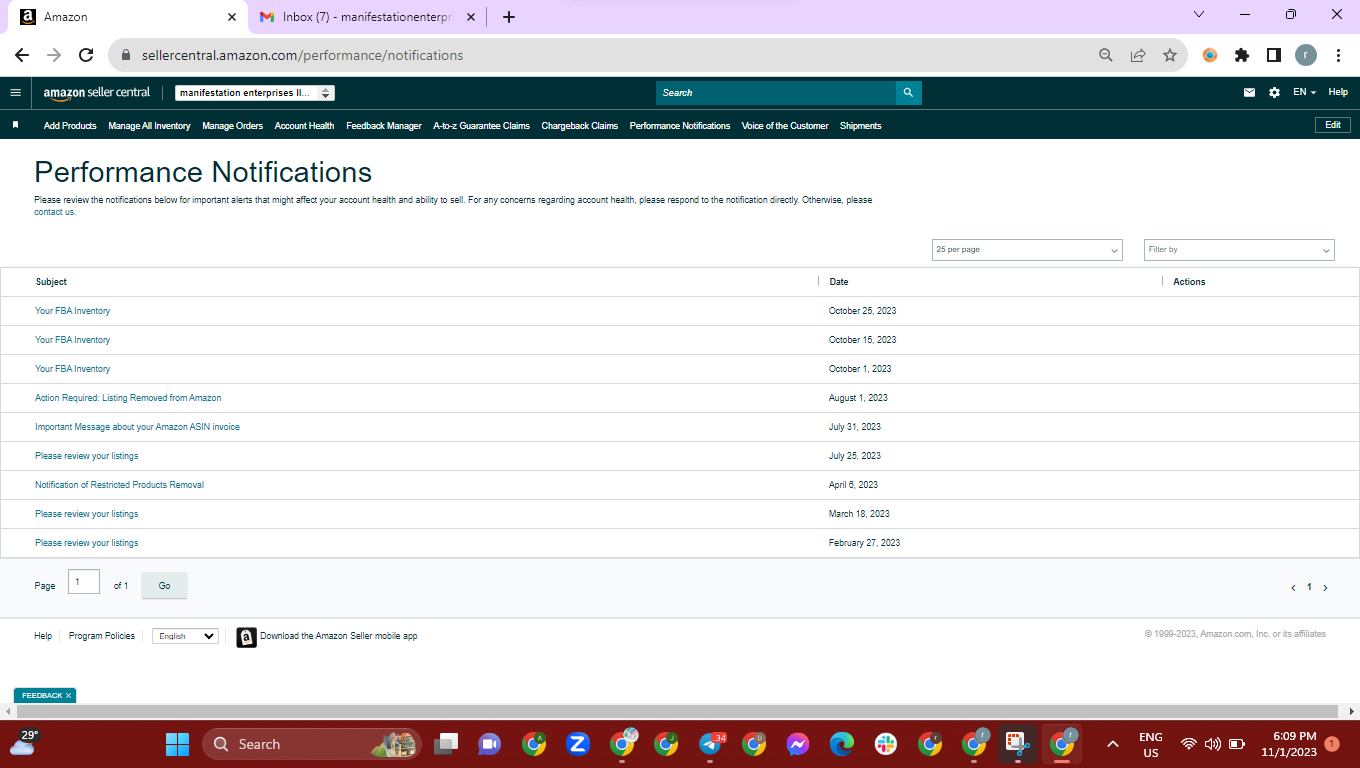Click the Amazon app logo in the footer
Viewport: 1360px width, 768px height.
[246, 637]
